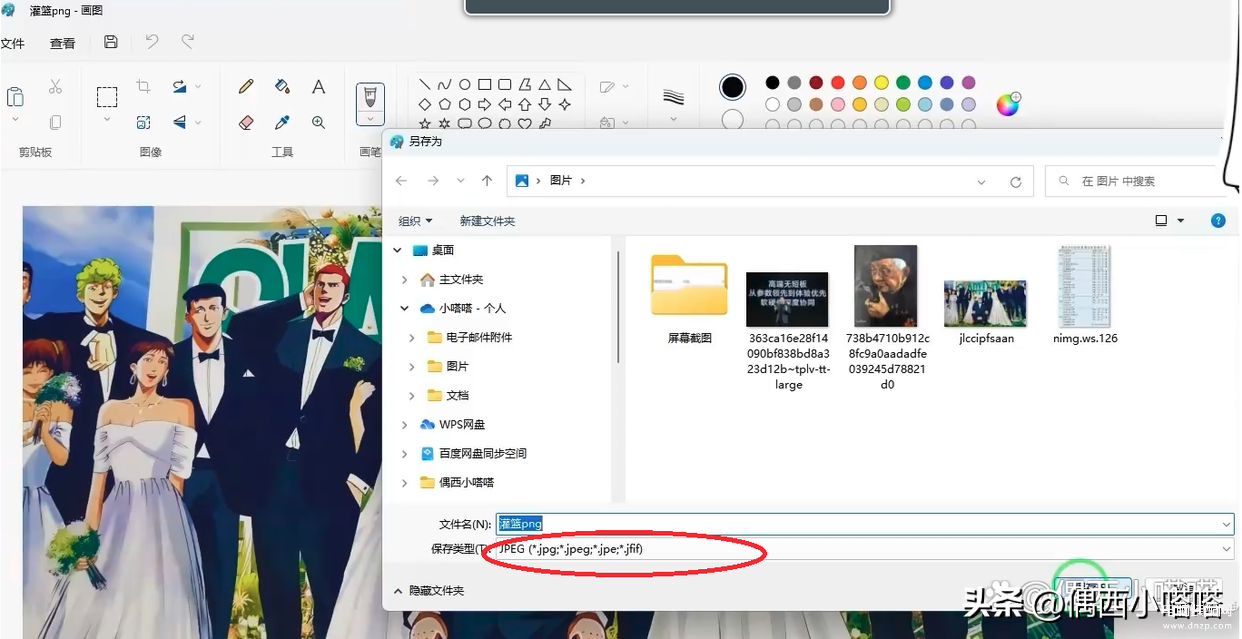Screen dimensions: 1242x639
Task: Select the Color picker eyedropper tool
Action: 282,122
